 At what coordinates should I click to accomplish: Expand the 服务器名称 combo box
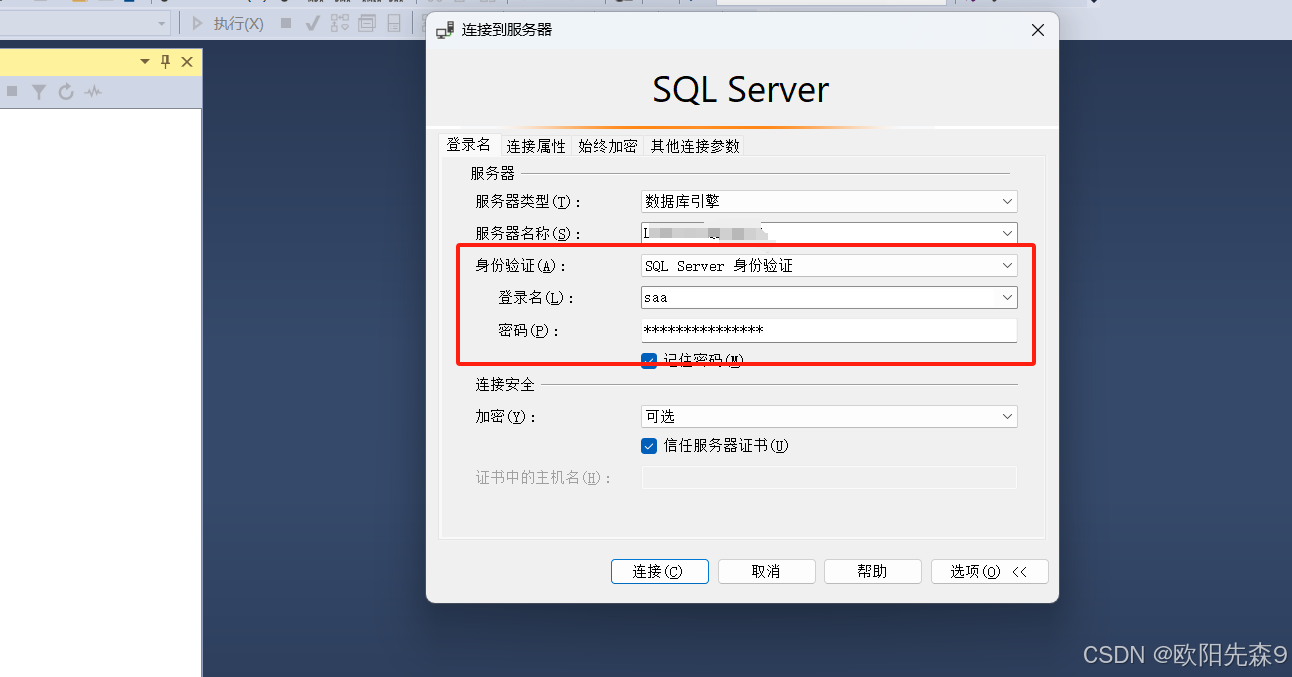(x=1007, y=233)
